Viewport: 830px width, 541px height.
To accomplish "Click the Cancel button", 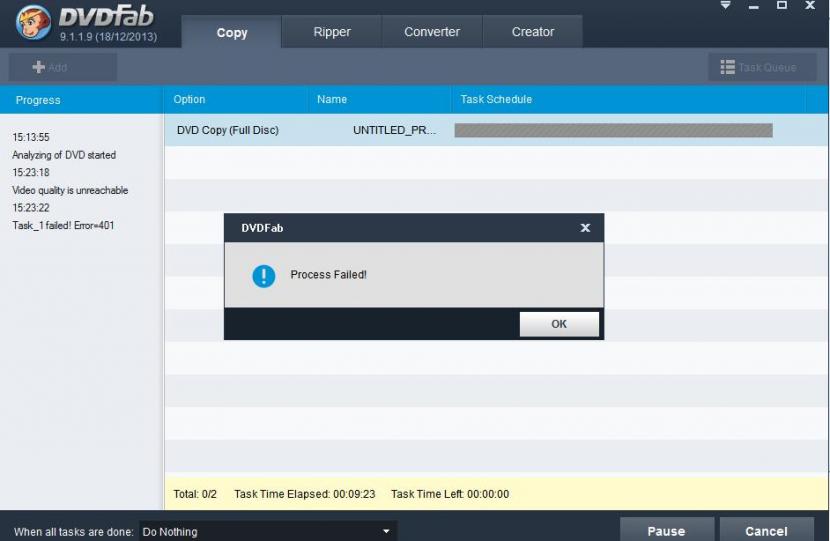I will click(x=766, y=530).
